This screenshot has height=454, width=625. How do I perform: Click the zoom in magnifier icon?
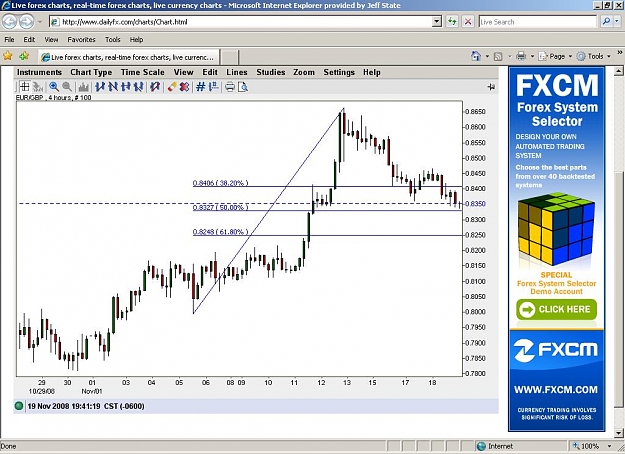coord(54,86)
